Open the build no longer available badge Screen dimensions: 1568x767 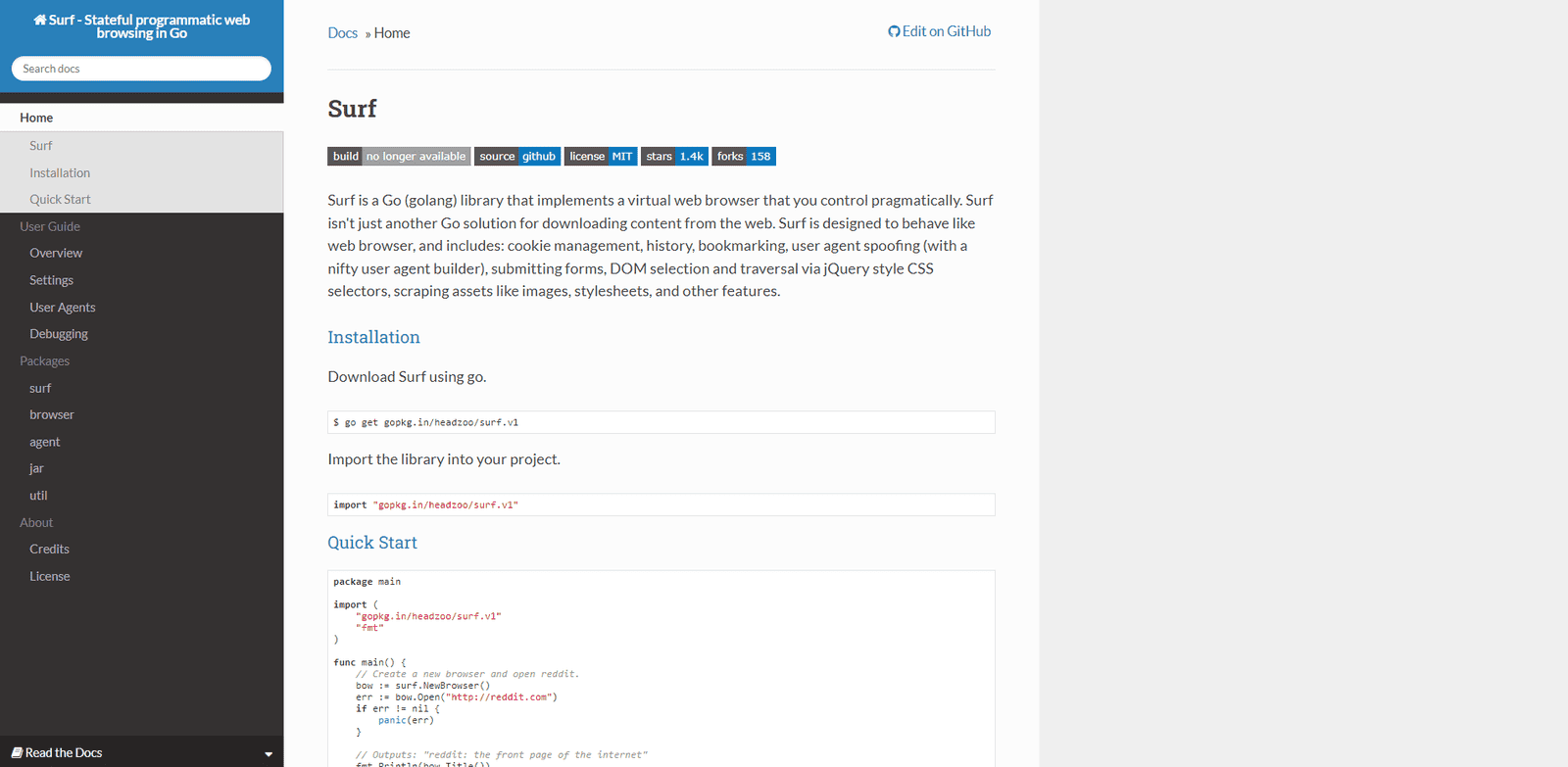point(399,157)
